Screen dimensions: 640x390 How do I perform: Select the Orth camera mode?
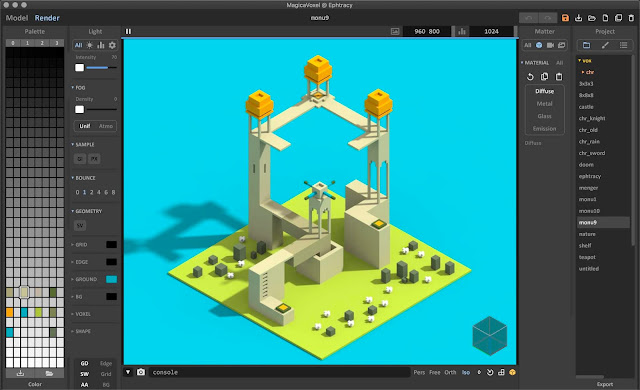point(450,372)
